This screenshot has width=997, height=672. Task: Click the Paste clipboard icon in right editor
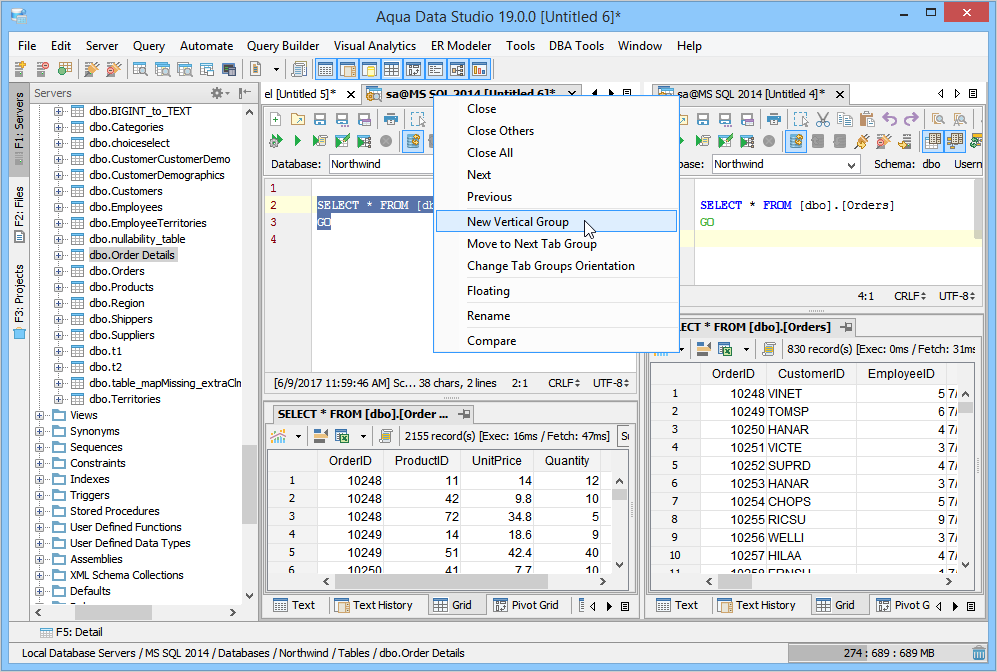pos(866,119)
